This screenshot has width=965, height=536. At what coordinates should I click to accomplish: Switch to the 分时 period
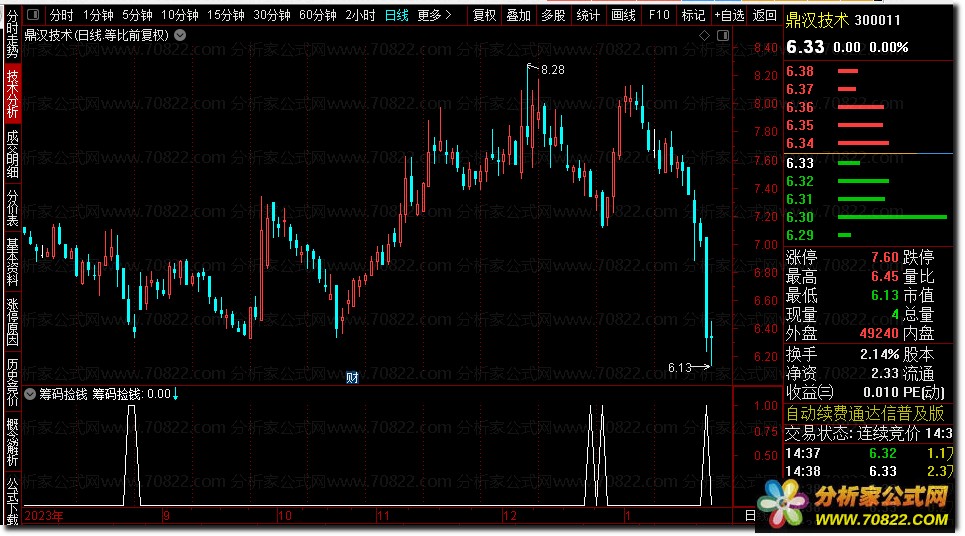pos(61,15)
